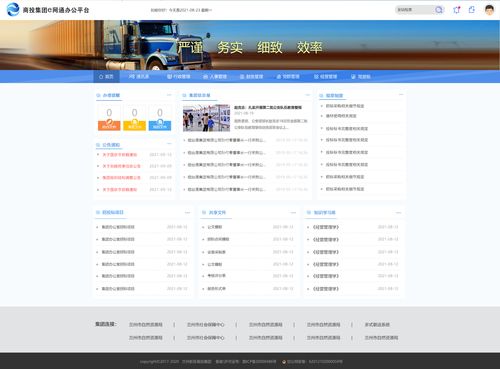The image size is (500, 369).
Task: Open the 人事管理 navigation item
Action: click(x=215, y=77)
